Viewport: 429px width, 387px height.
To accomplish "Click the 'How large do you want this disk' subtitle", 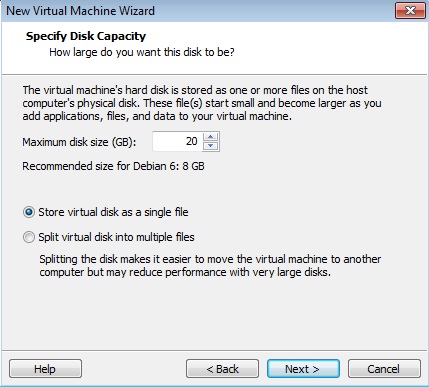I will click(x=142, y=52).
